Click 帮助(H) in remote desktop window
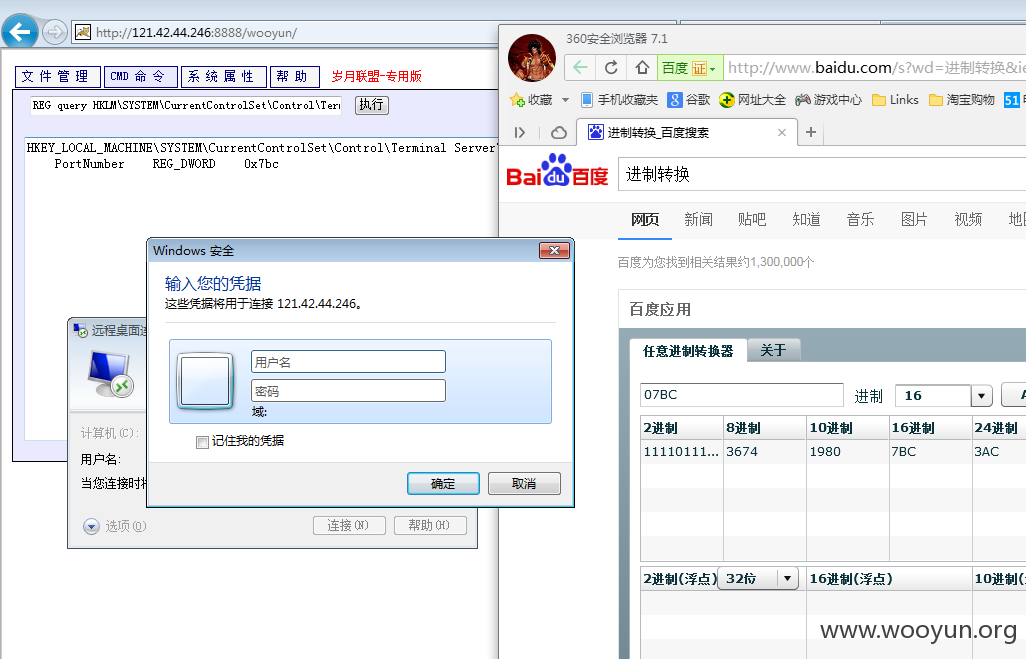Screen dimensions: 1026x659 [430, 525]
